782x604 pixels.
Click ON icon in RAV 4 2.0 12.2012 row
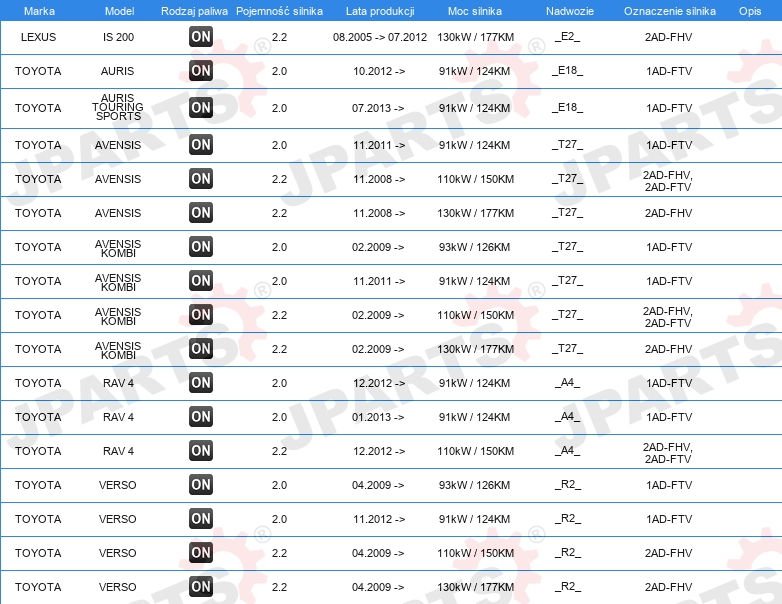pyautogui.click(x=200, y=383)
